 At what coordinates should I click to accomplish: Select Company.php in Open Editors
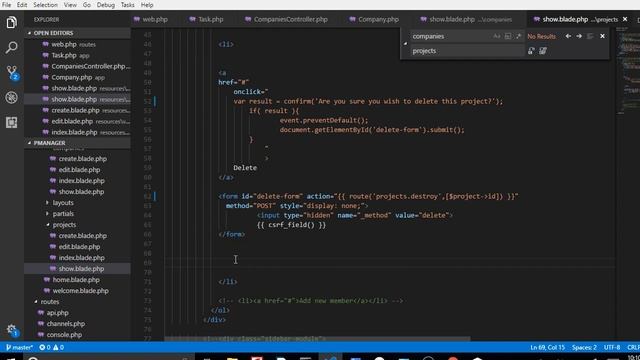(x=78, y=78)
